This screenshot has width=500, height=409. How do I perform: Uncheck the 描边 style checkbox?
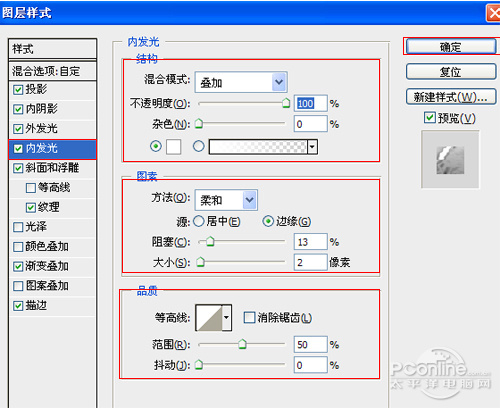18,306
